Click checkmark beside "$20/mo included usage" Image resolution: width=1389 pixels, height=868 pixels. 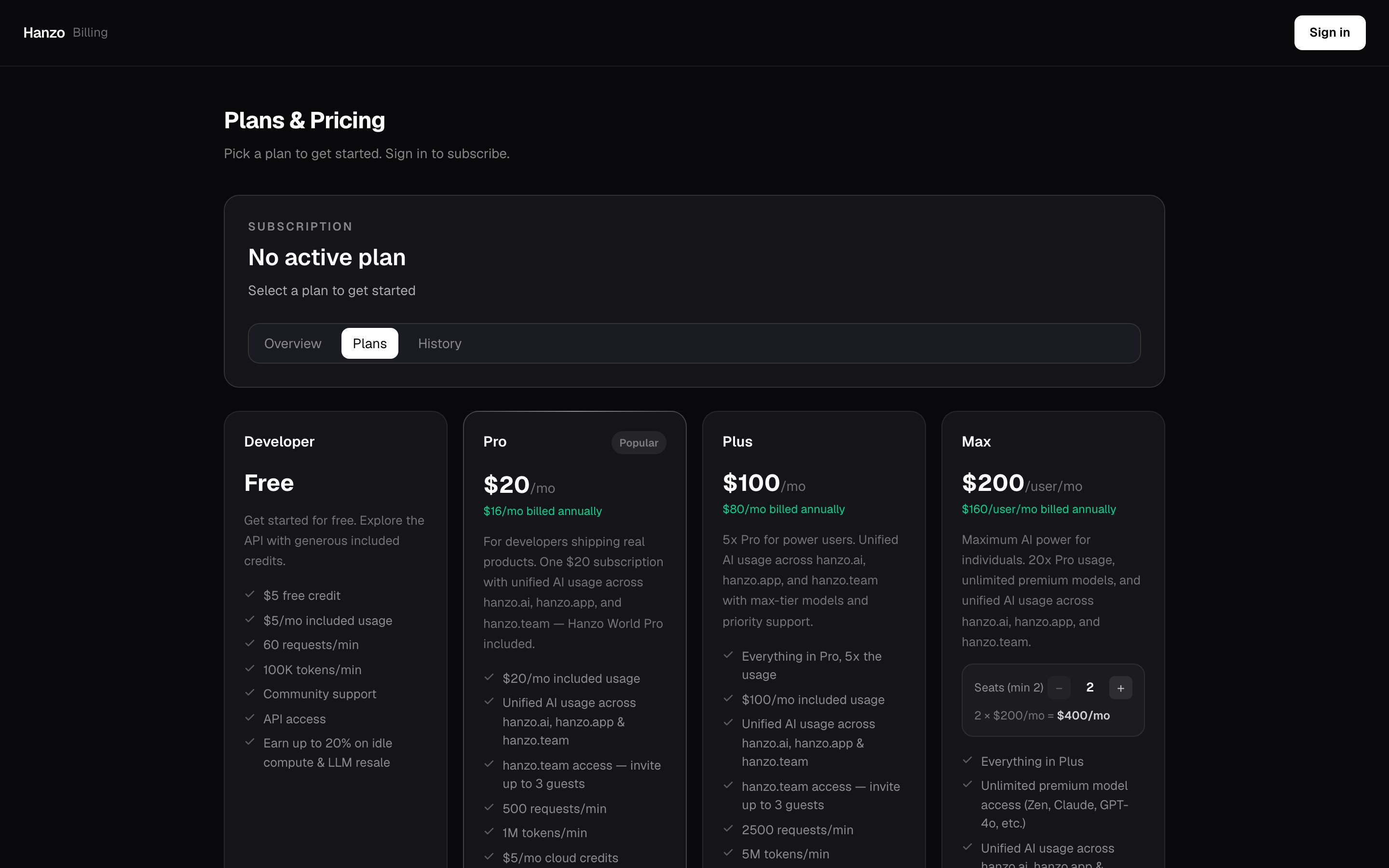point(489,678)
